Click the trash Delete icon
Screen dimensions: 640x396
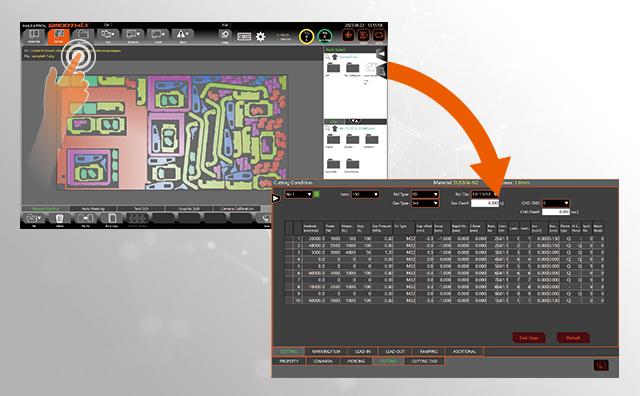click(x=60, y=219)
